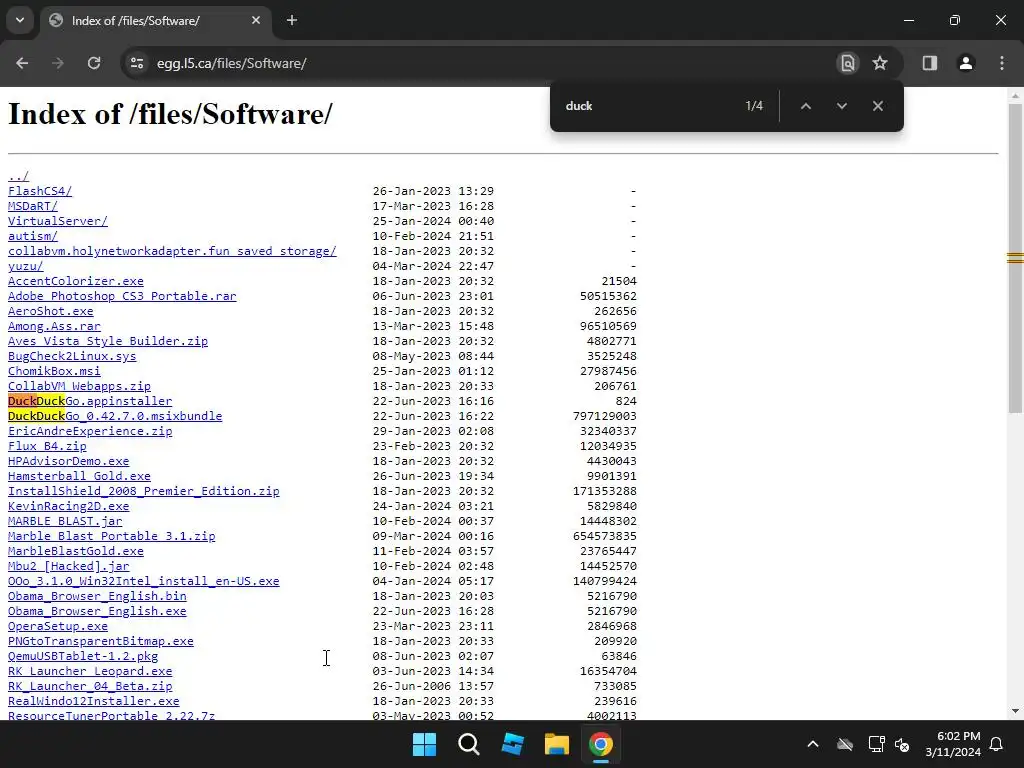
Task: Download EricAndreExperience.zip
Action: 90,432
